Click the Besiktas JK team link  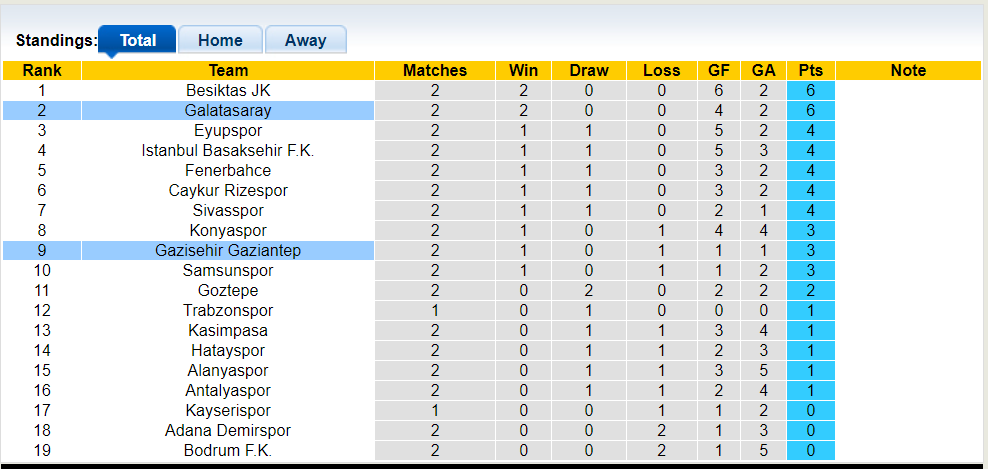[228, 90]
